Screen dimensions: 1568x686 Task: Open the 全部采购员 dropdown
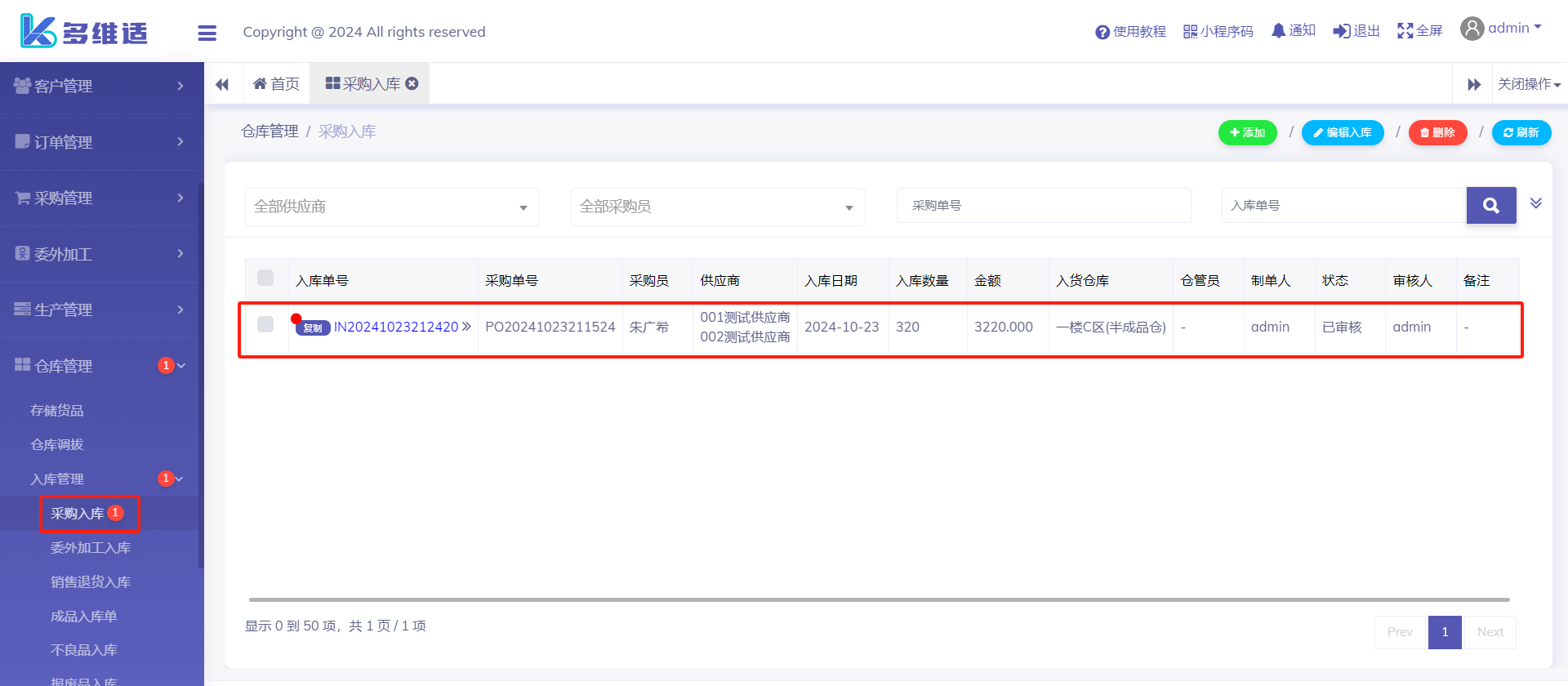coord(717,207)
